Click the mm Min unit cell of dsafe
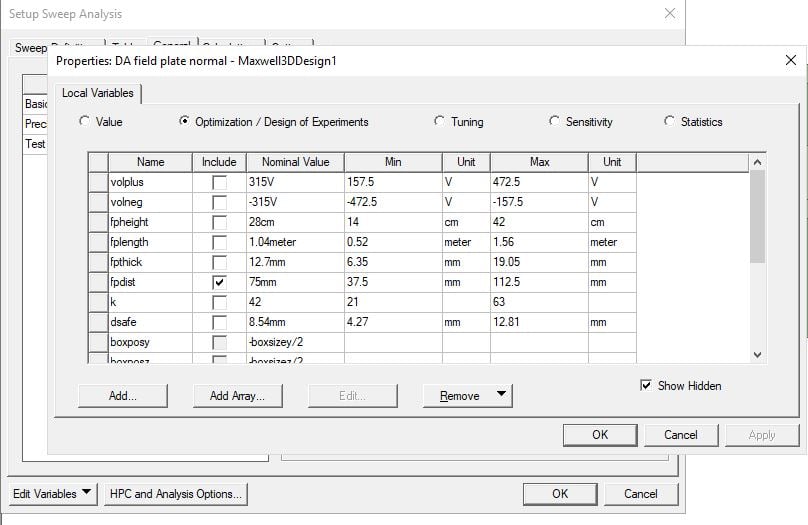This screenshot has width=808, height=525. pyautogui.click(x=466, y=323)
